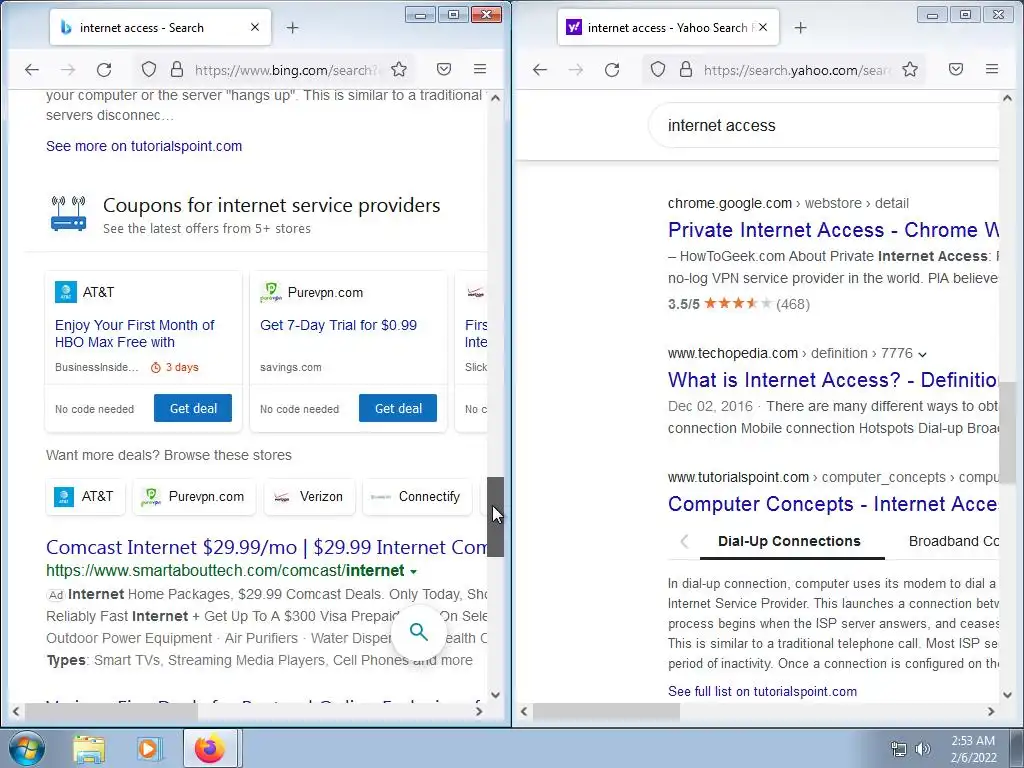The width and height of the screenshot is (1024, 768).
Task: Click padlock site info icon in Yahoo window
Action: [x=686, y=69]
